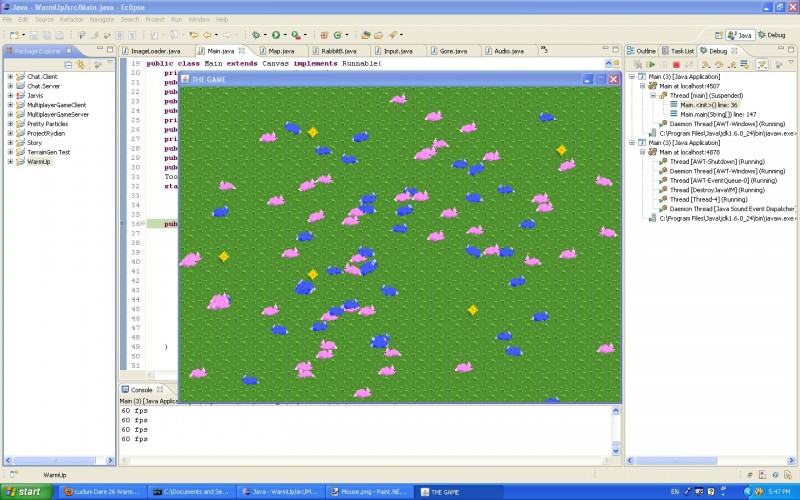This screenshot has height=500, width=800.
Task: Click Resume in the Debug view
Action: (x=651, y=65)
